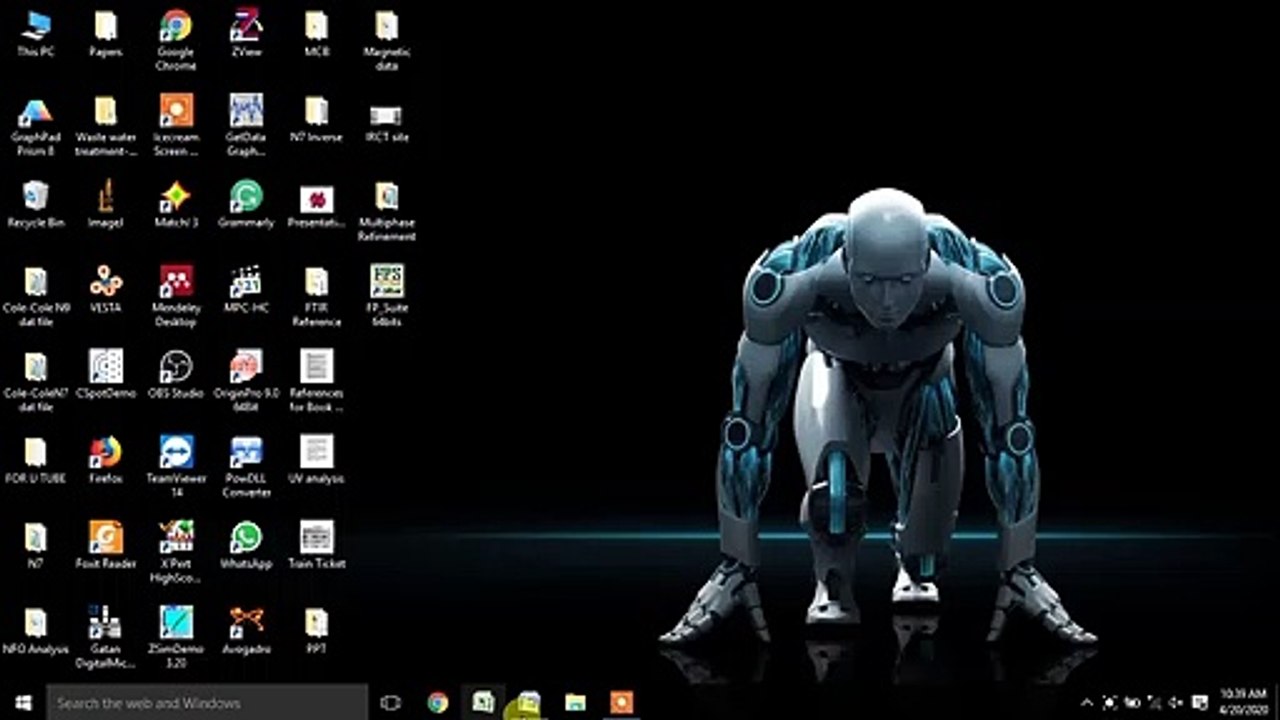Click the Match! 3 shortcut

tap(176, 205)
